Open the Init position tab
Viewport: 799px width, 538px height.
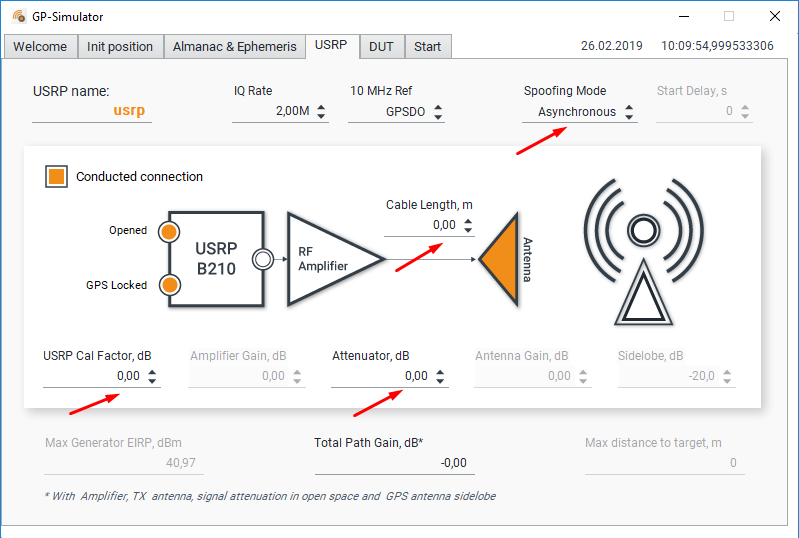point(120,47)
